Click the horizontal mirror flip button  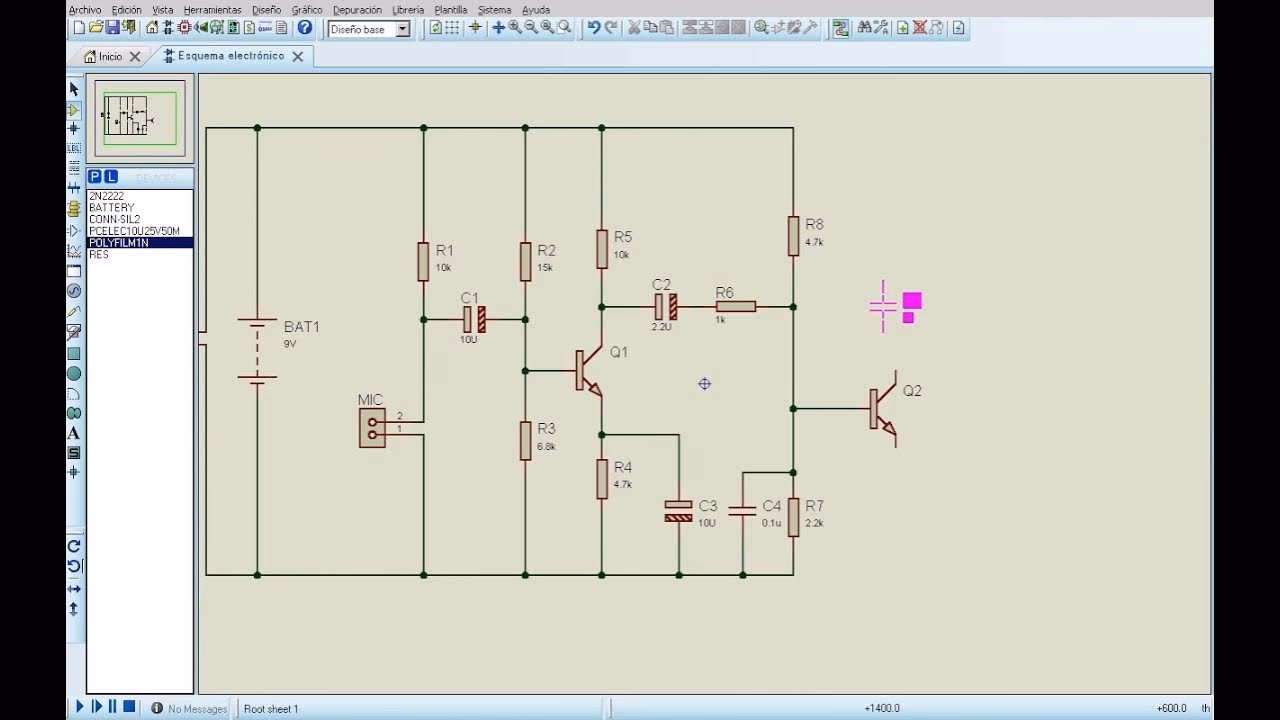click(x=73, y=590)
